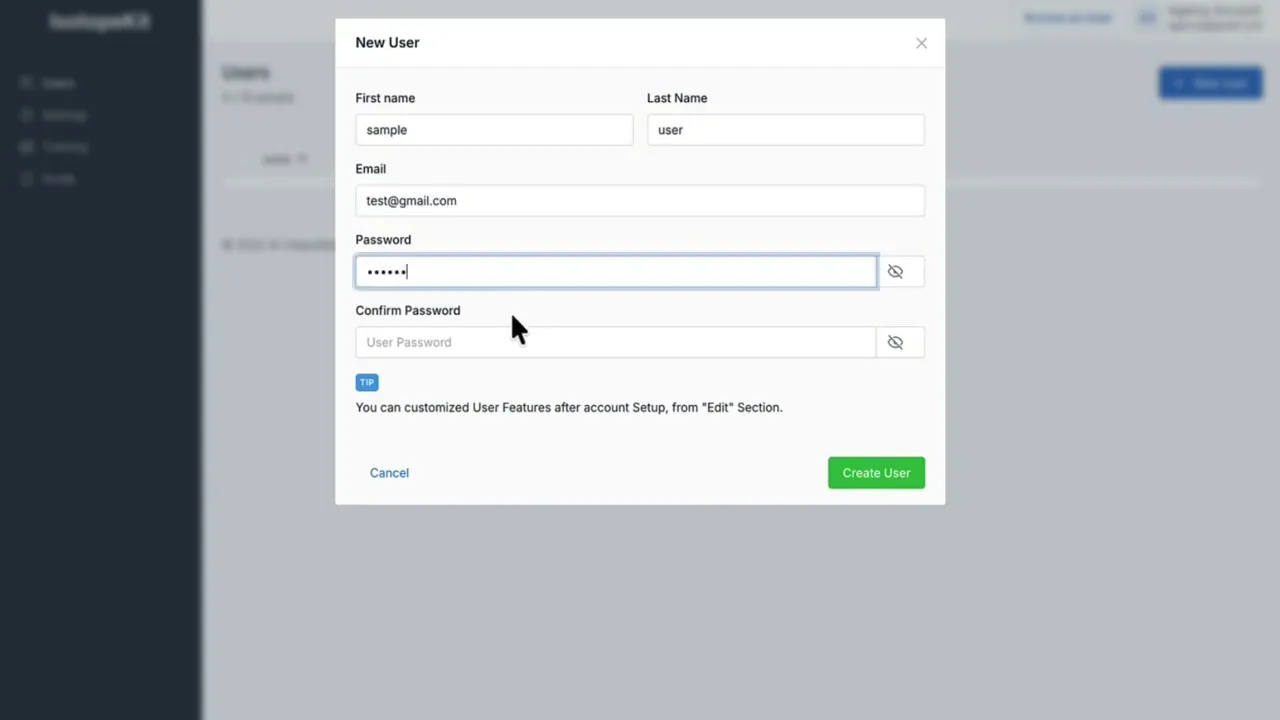The image size is (1280, 720).
Task: Click into the Email field
Action: (640, 201)
